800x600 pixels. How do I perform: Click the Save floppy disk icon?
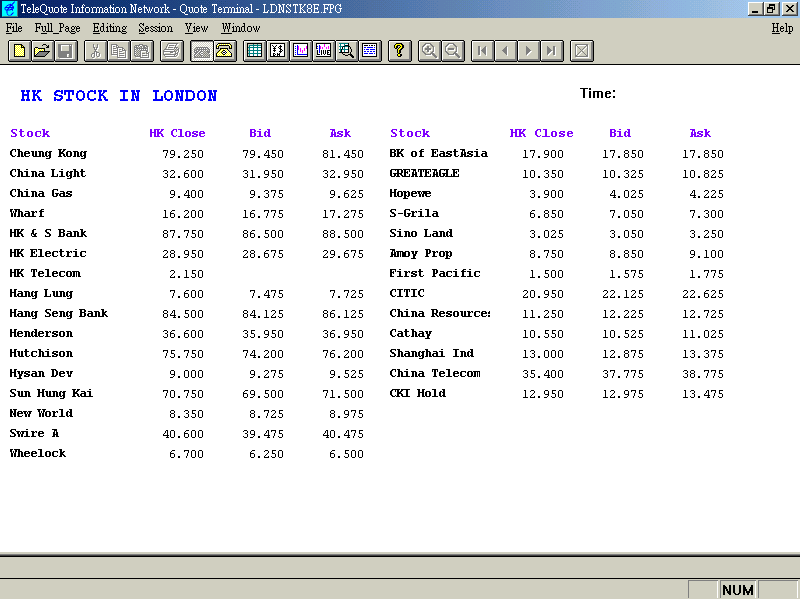pyautogui.click(x=66, y=51)
